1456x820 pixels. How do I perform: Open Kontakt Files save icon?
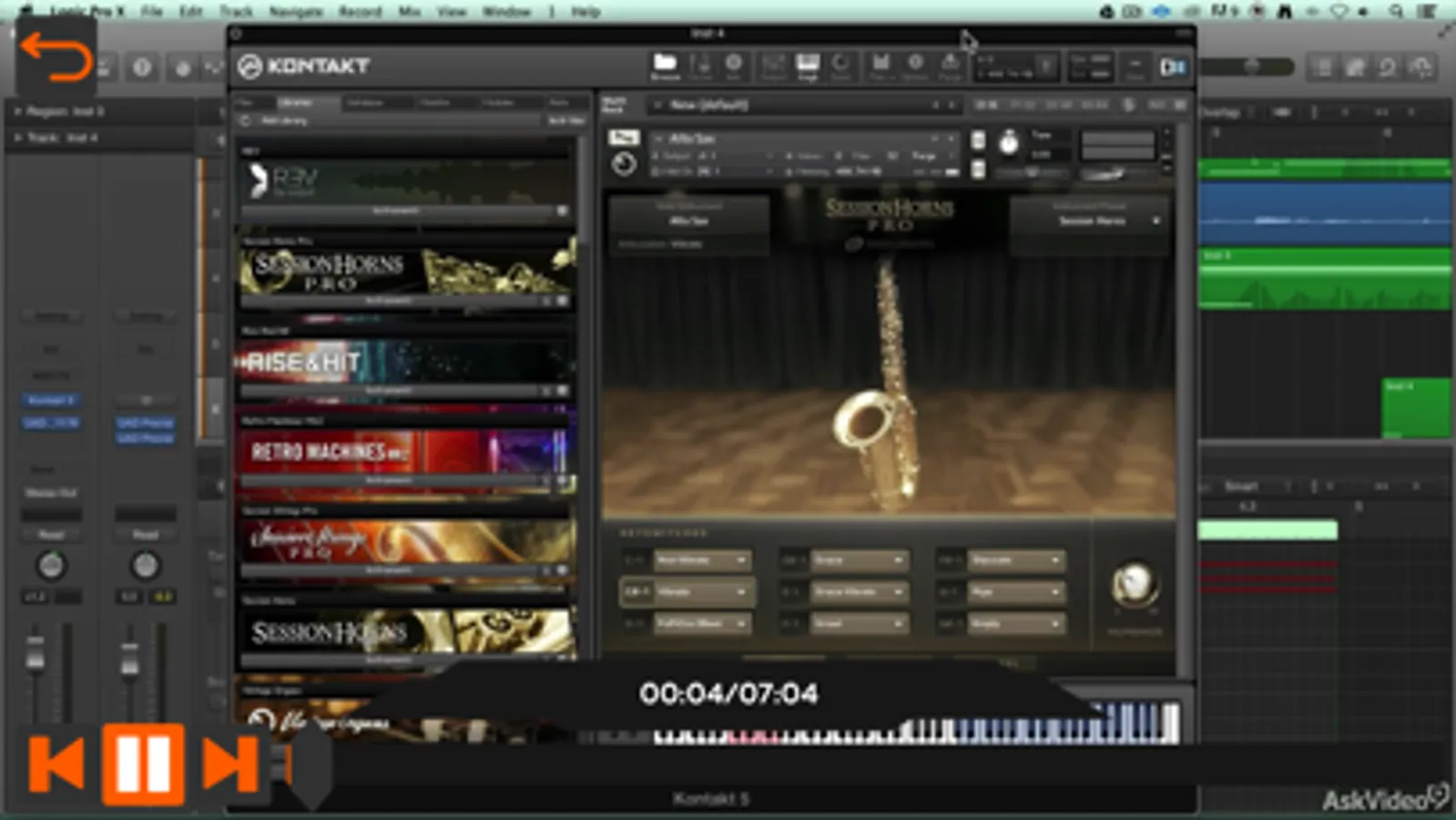point(881,65)
